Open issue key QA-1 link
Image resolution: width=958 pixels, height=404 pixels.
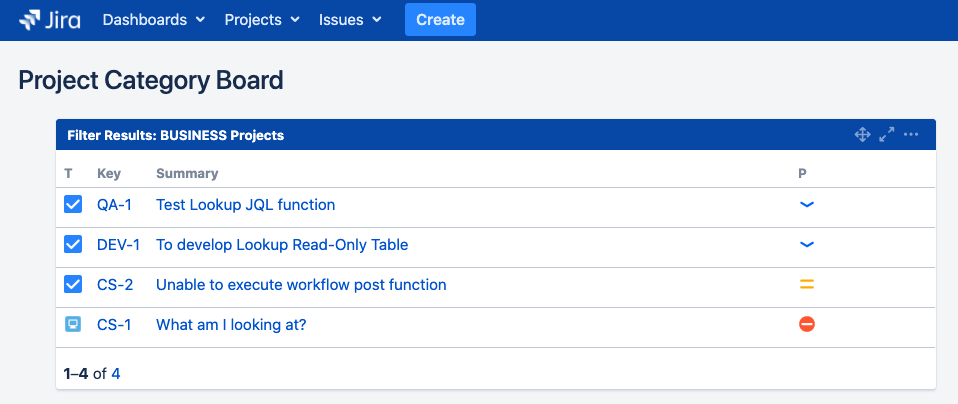click(114, 205)
